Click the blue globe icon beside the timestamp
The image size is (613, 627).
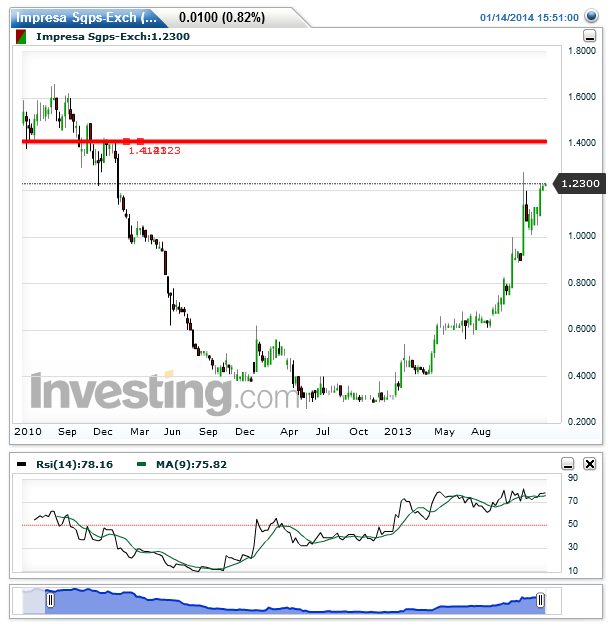pyautogui.click(x=591, y=16)
